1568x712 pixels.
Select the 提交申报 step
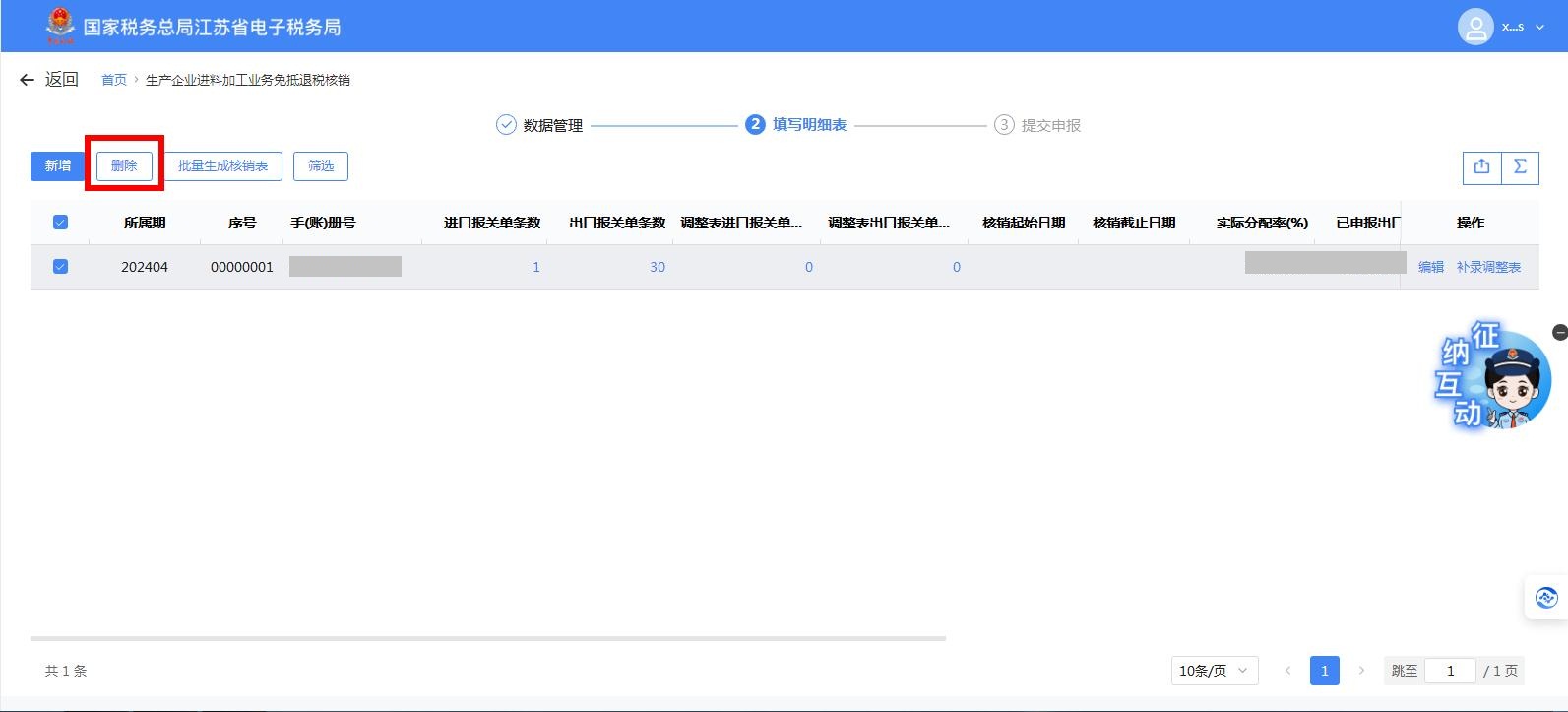1037,125
